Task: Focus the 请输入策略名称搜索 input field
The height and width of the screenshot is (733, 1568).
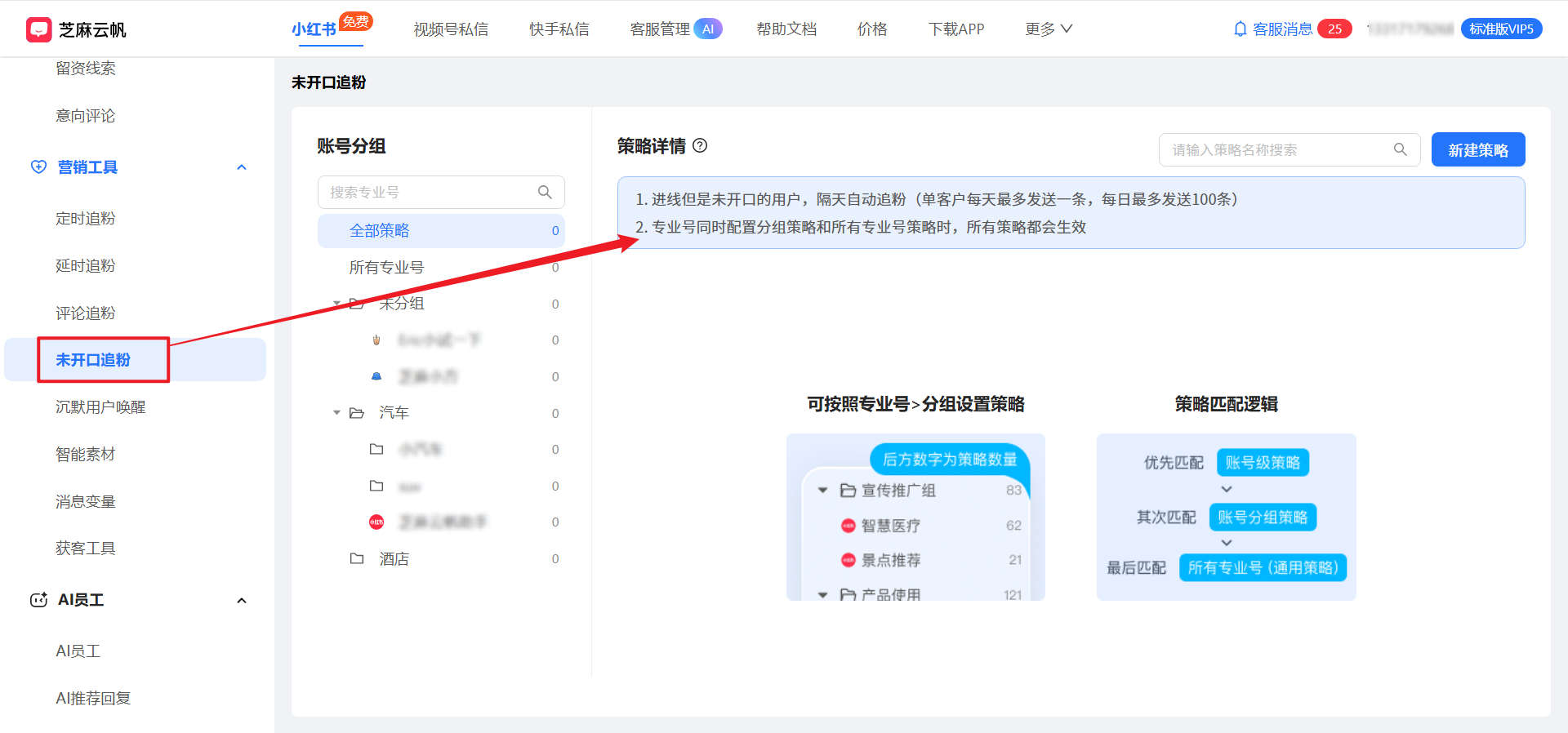Action: click(x=1290, y=149)
